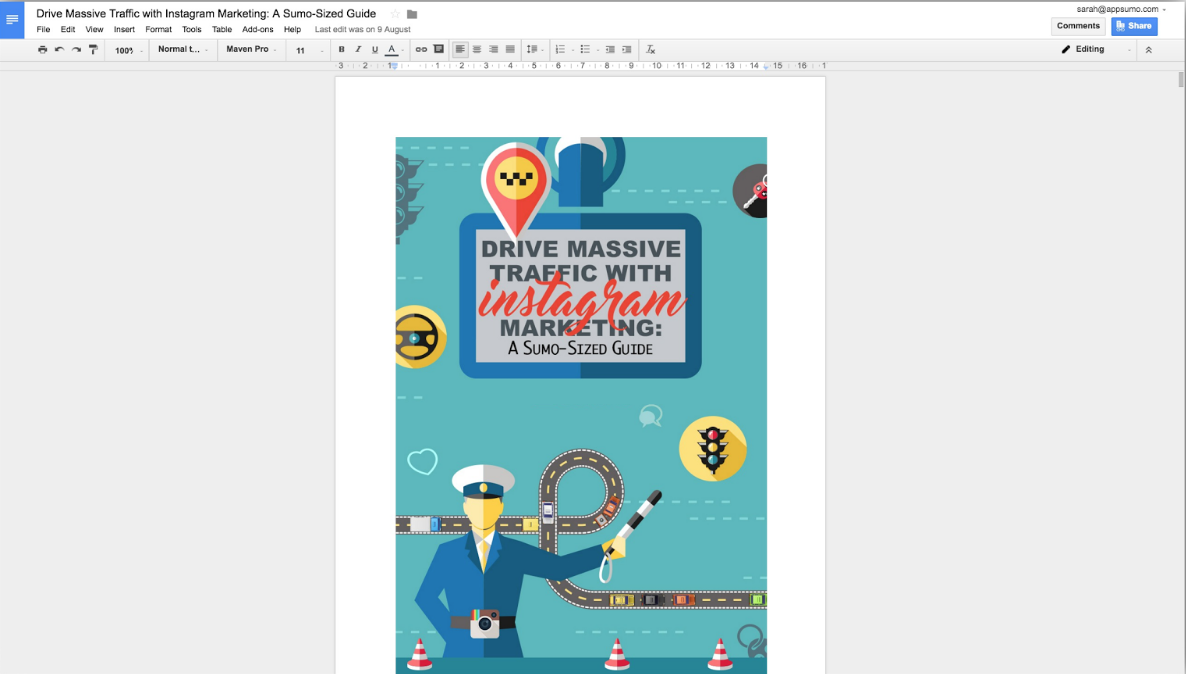Screen dimensions: 1186x674
Task: Open the Docs home icon
Action: click(x=12, y=20)
